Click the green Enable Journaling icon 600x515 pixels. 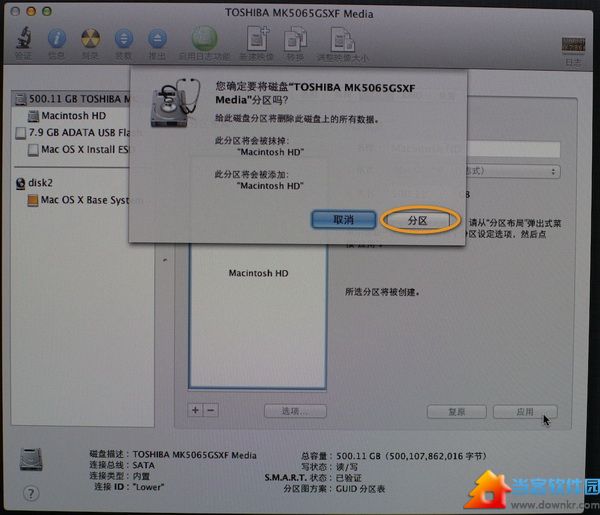(204, 39)
